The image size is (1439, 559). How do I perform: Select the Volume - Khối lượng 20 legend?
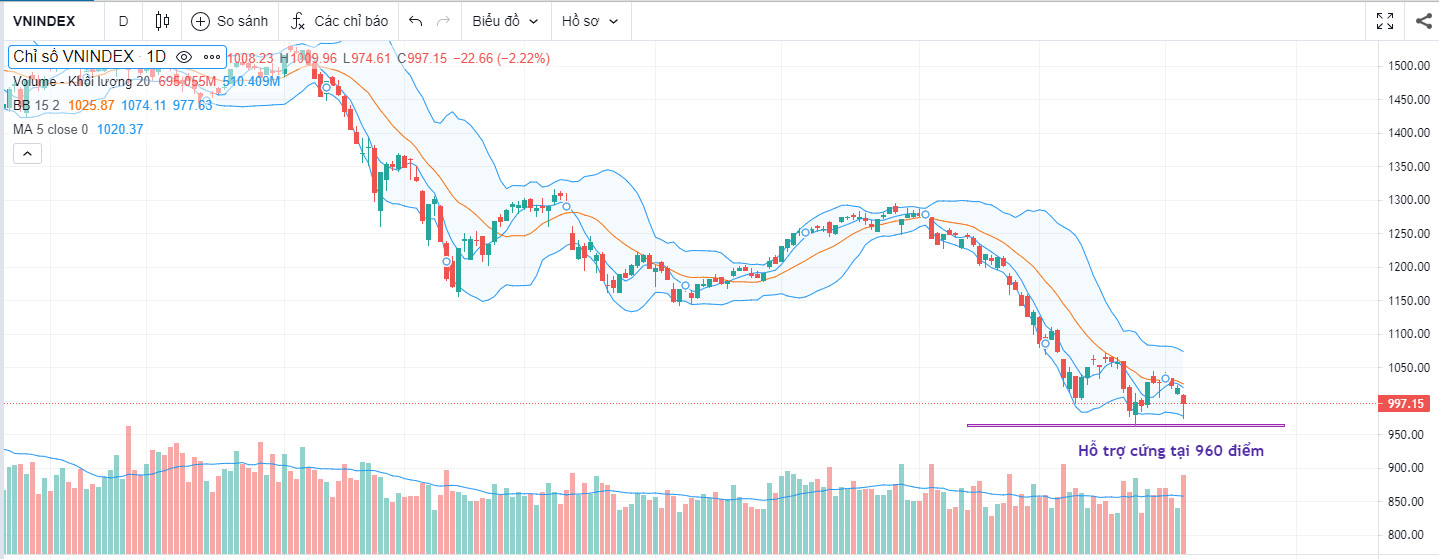coord(80,82)
